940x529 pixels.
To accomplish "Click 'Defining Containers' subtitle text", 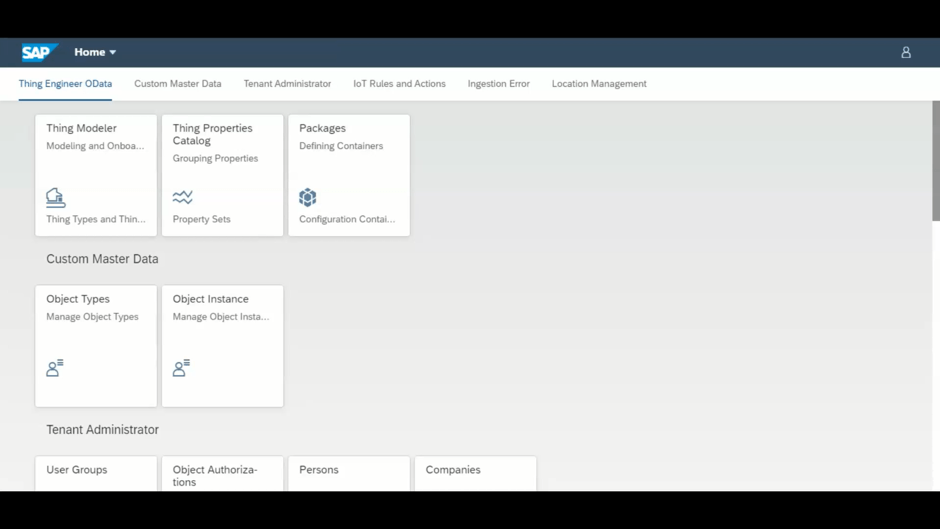I will pyautogui.click(x=341, y=146).
